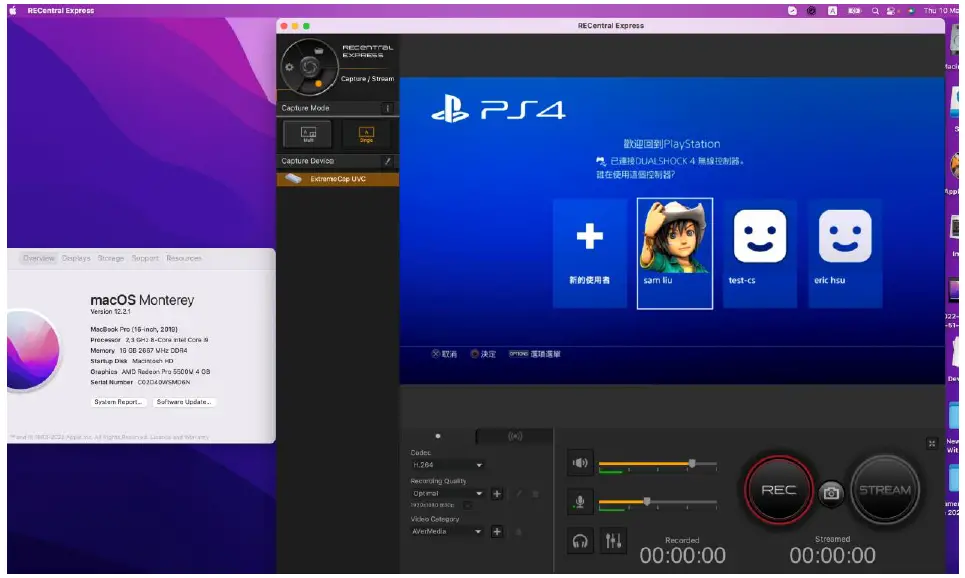Switch to Displays tab in About This Mac
The width and height of the screenshot is (965, 578).
click(76, 259)
